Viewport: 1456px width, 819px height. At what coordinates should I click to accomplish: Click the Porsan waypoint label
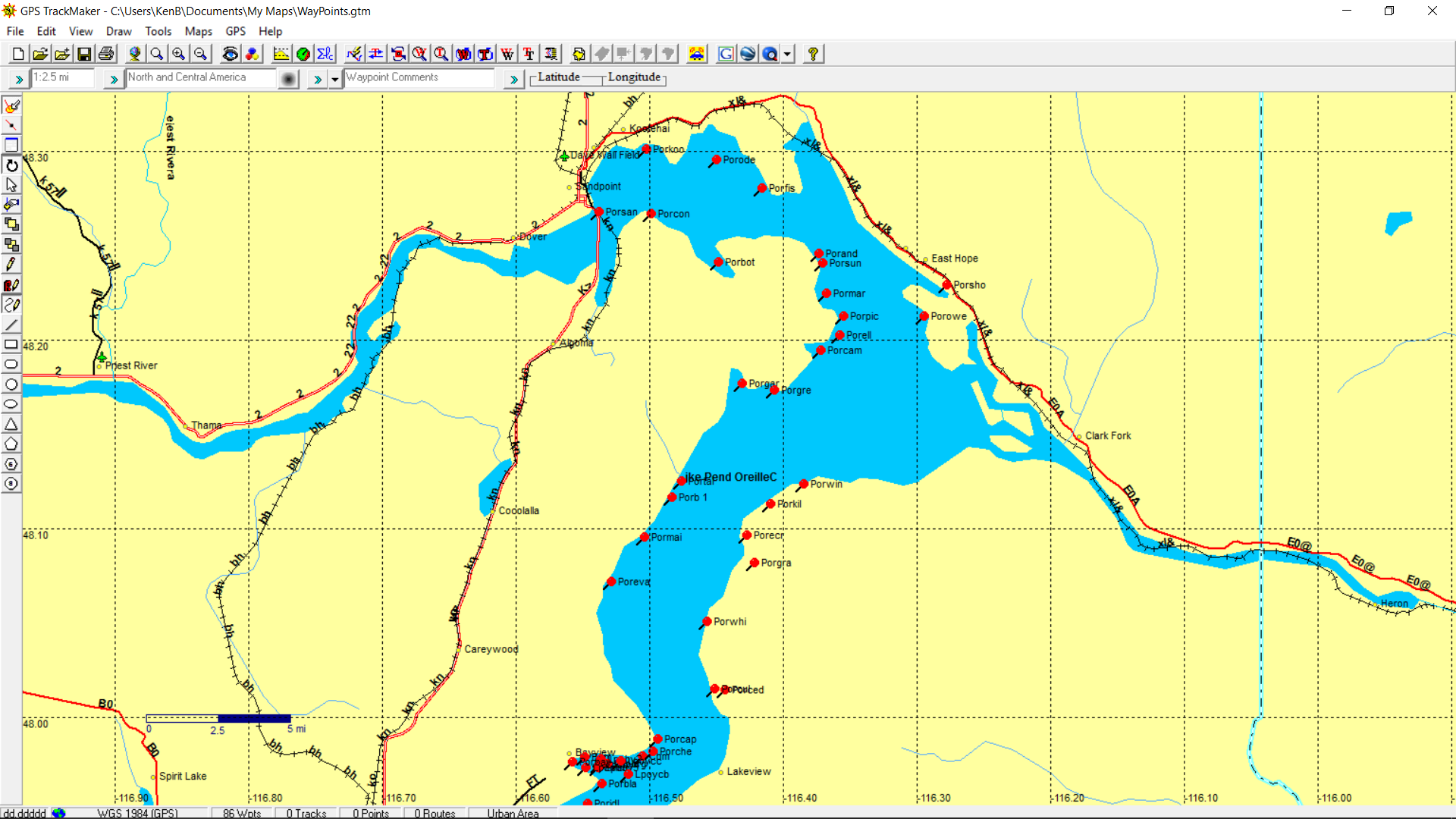621,212
